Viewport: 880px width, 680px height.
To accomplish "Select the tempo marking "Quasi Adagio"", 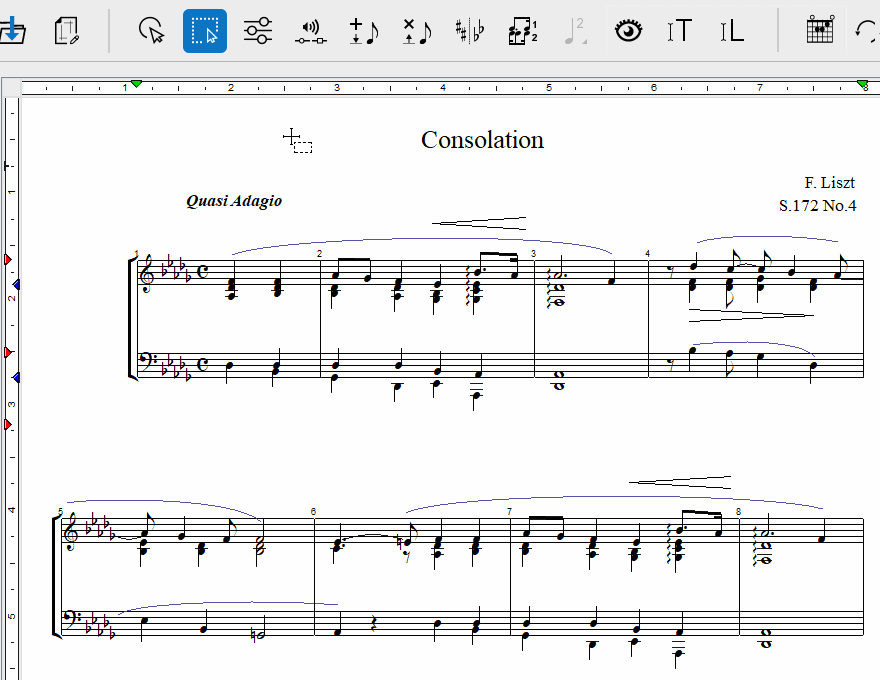I will (x=234, y=201).
